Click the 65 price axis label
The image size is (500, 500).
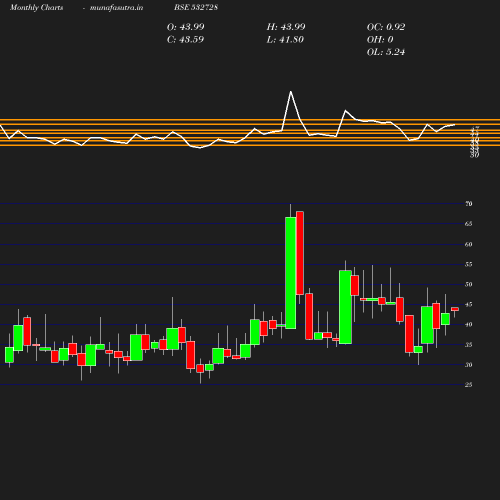469,224
